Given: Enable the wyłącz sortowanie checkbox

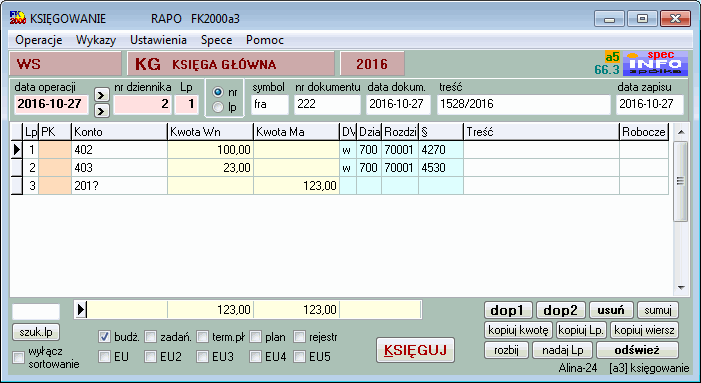Looking at the screenshot, I should (18, 357).
